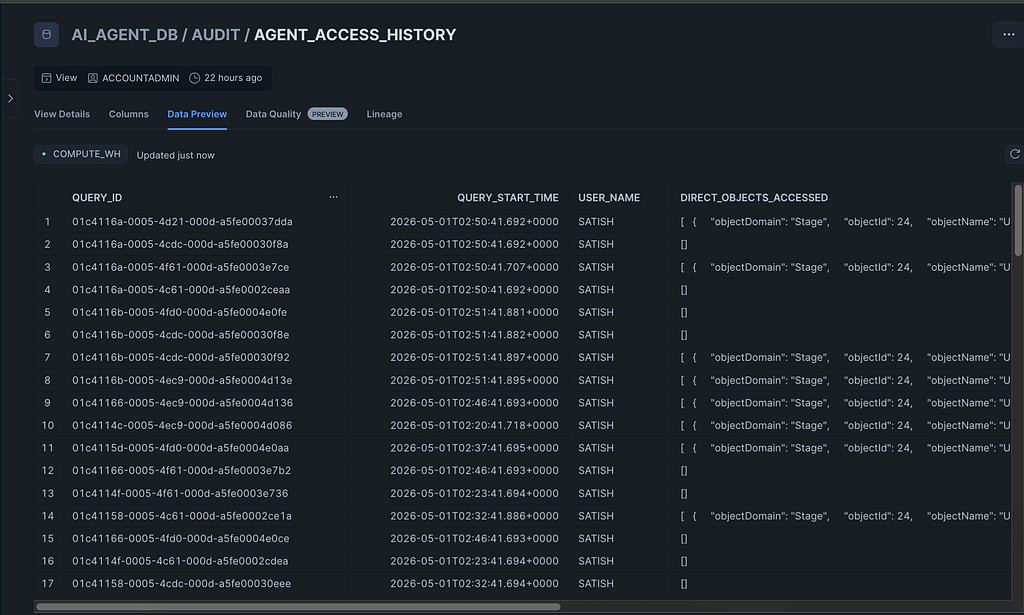Screen dimensions: 1024x615
Task: Select query ID 01c4116b-0005-4fd0-000d-a5fe0004e0fe
Action: 180,312
